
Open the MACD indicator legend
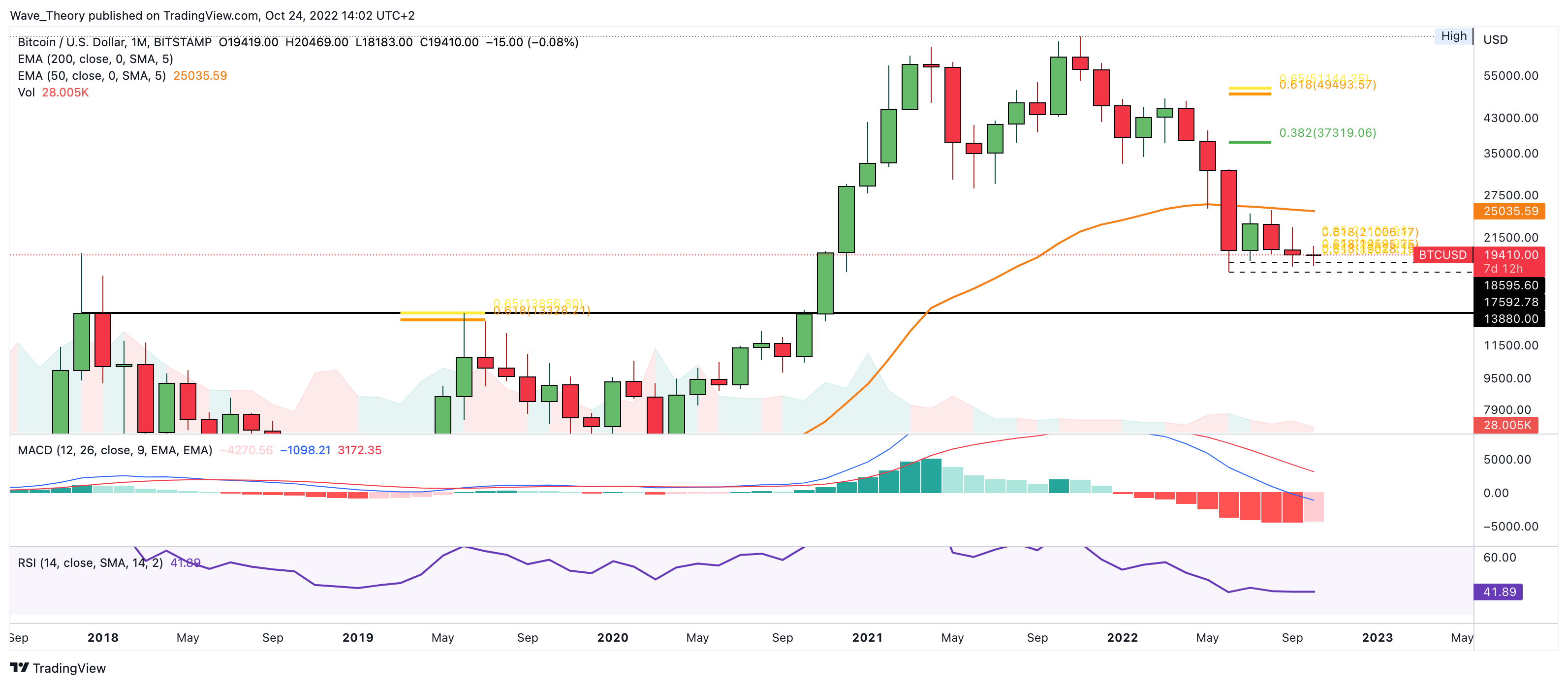coord(115,450)
